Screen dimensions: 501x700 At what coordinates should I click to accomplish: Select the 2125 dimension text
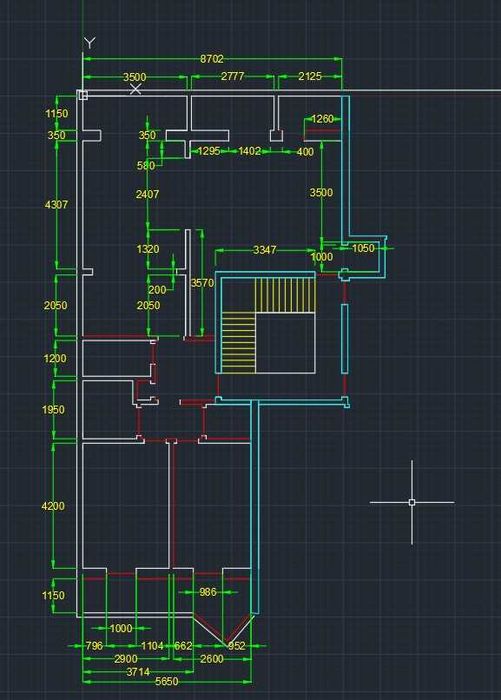coord(310,76)
